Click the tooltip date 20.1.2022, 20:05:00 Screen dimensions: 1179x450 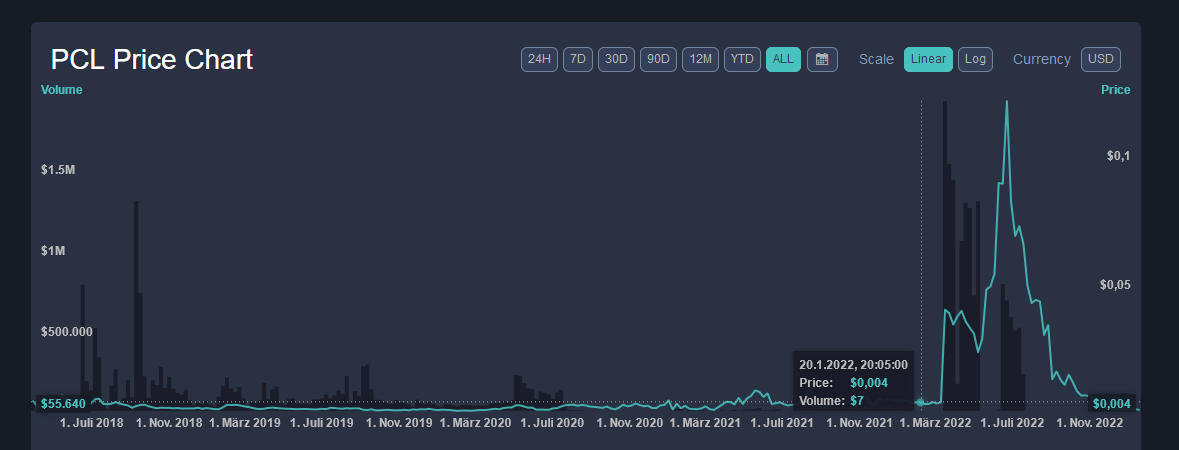tap(853, 365)
